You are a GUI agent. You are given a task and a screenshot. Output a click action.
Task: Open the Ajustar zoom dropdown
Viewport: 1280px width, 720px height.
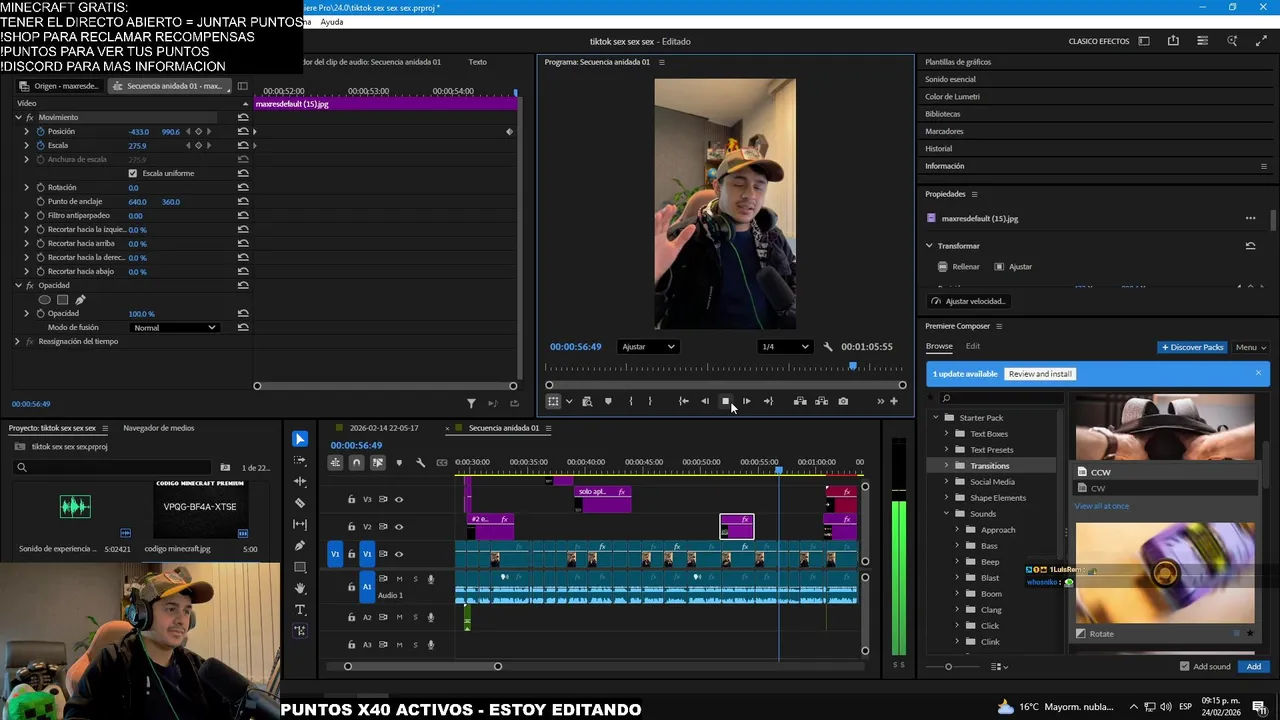point(648,347)
